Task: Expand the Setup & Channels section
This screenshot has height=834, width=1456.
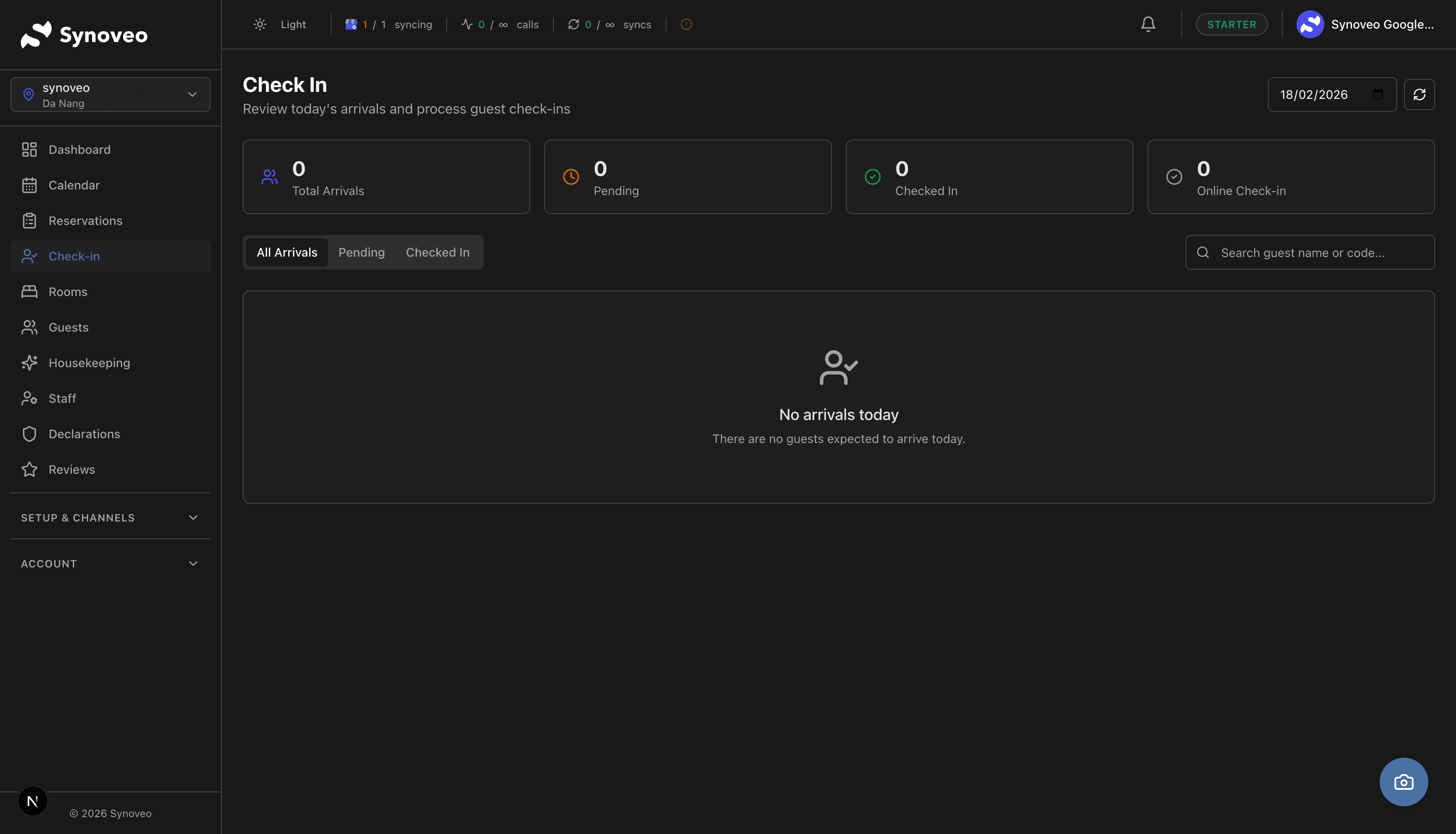Action: [110, 517]
